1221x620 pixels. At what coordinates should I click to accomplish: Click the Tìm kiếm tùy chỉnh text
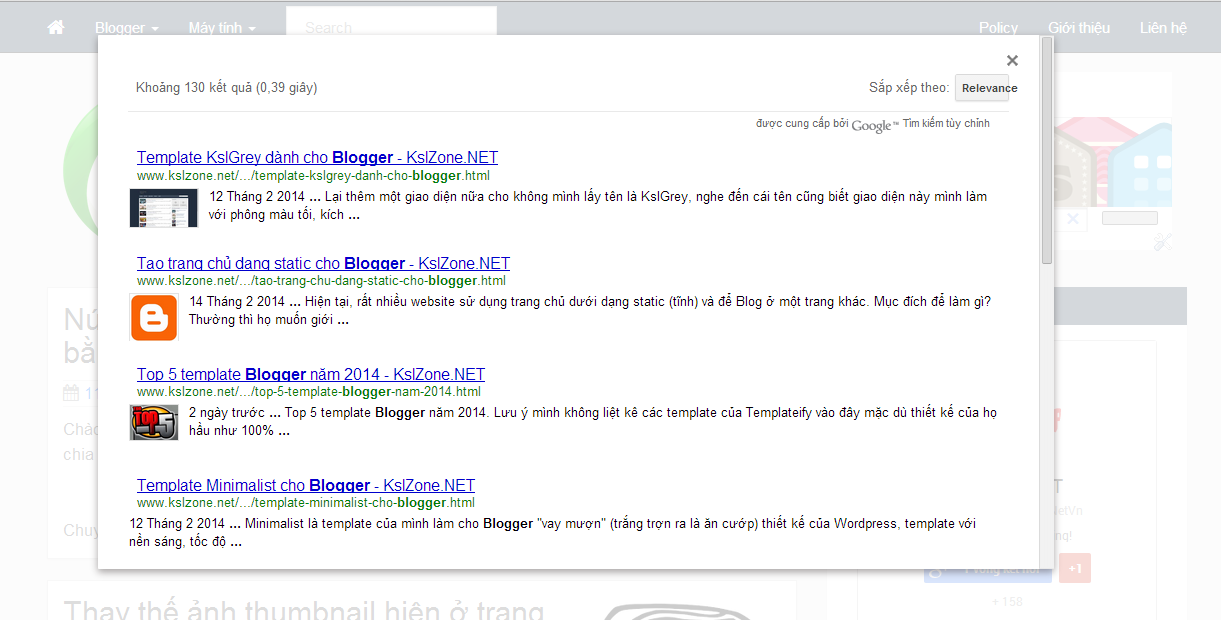click(x=947, y=123)
